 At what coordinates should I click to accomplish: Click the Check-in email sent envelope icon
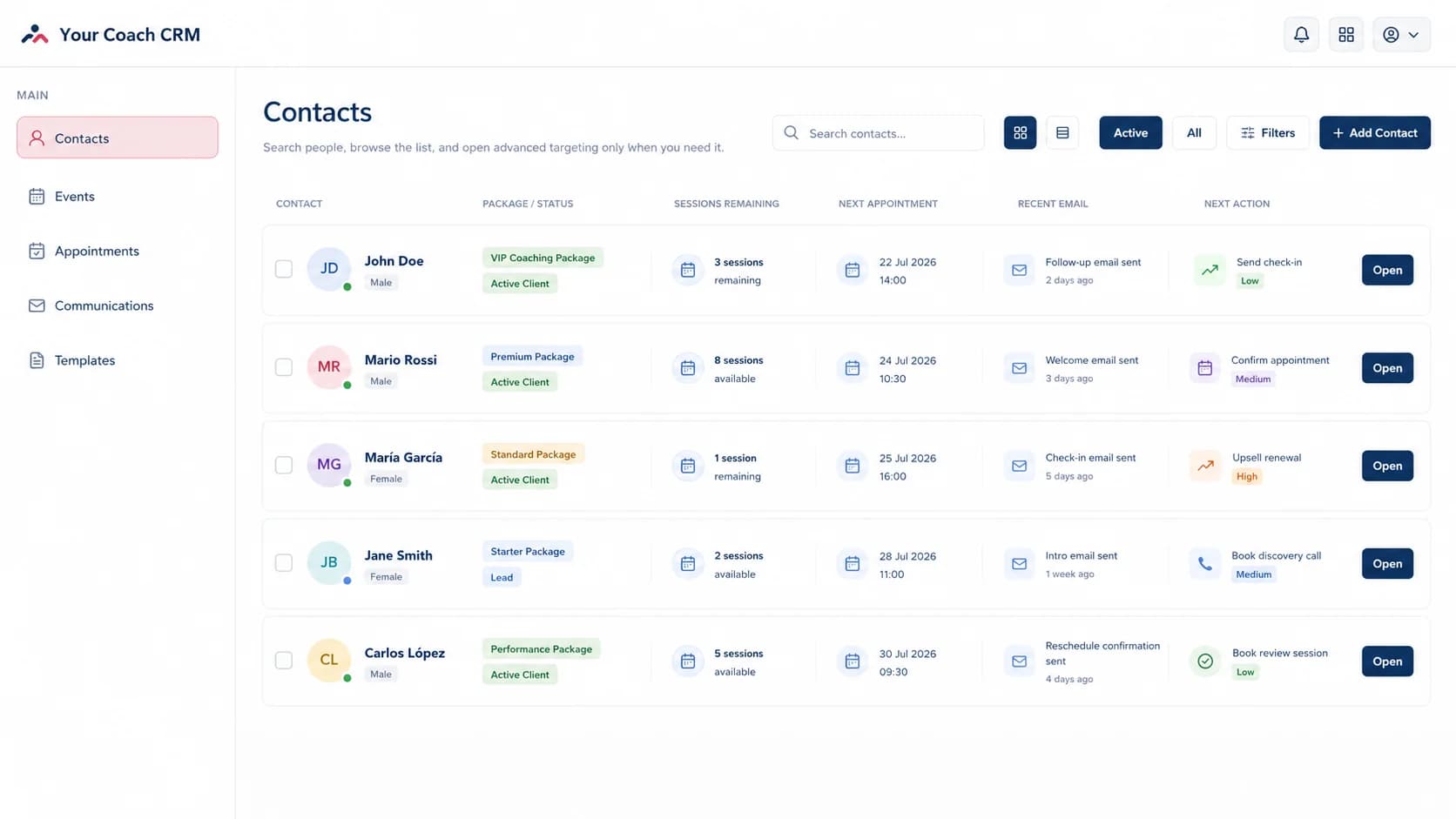click(1019, 467)
